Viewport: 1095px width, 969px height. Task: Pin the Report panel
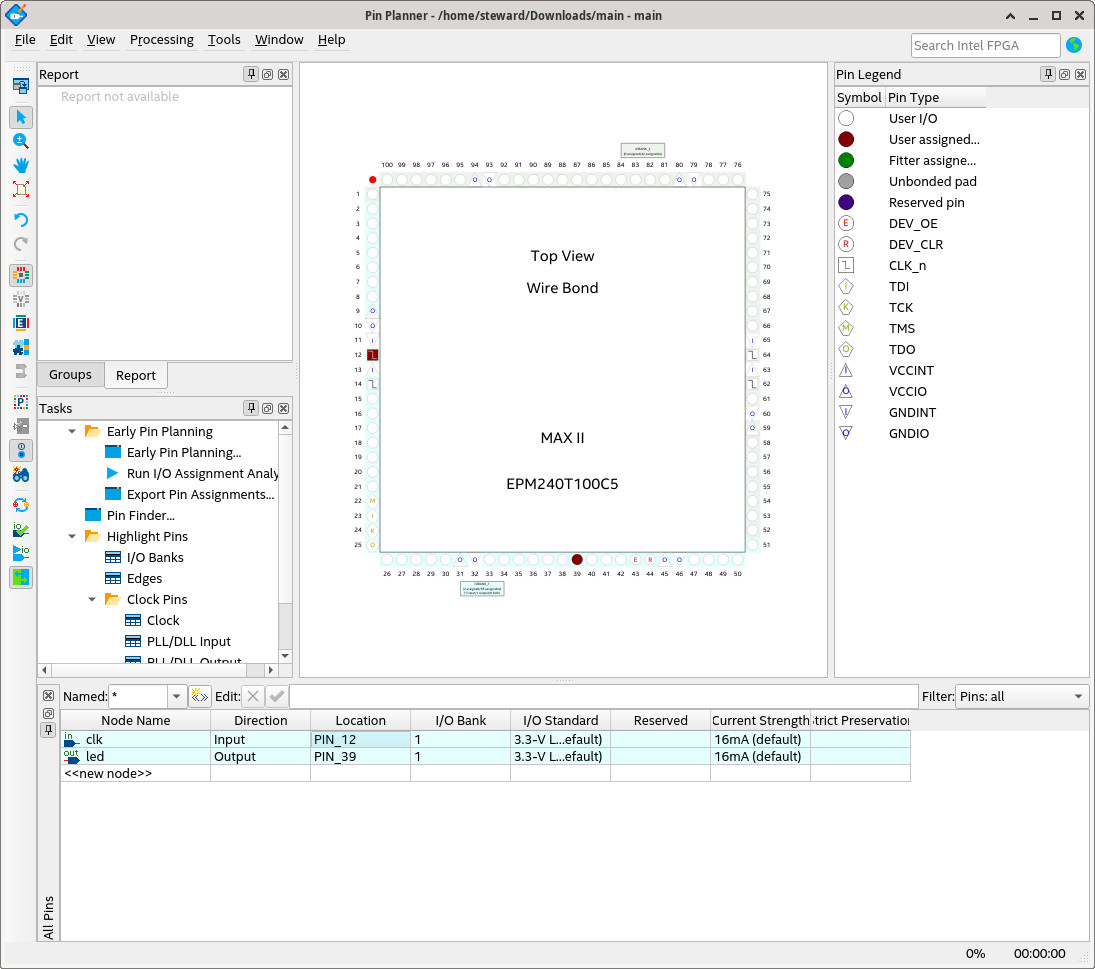tap(251, 74)
